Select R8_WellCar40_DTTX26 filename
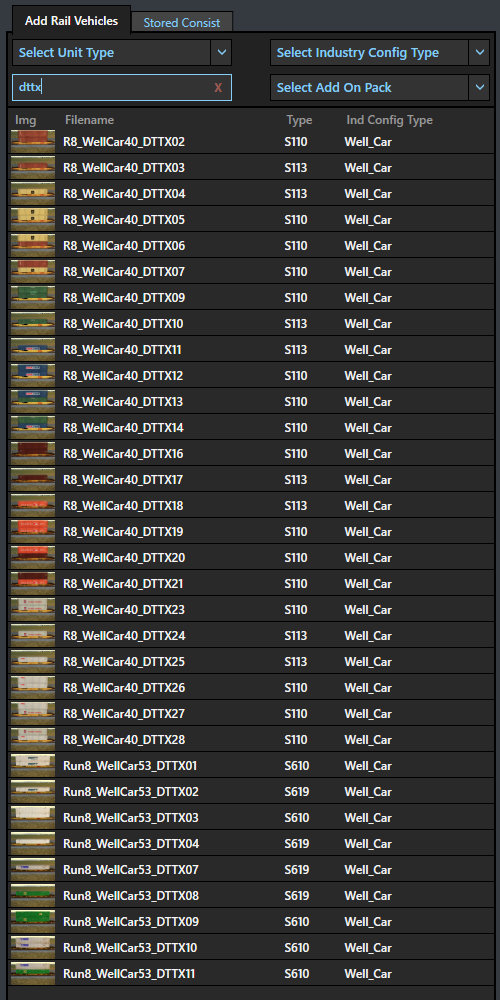 click(x=124, y=688)
